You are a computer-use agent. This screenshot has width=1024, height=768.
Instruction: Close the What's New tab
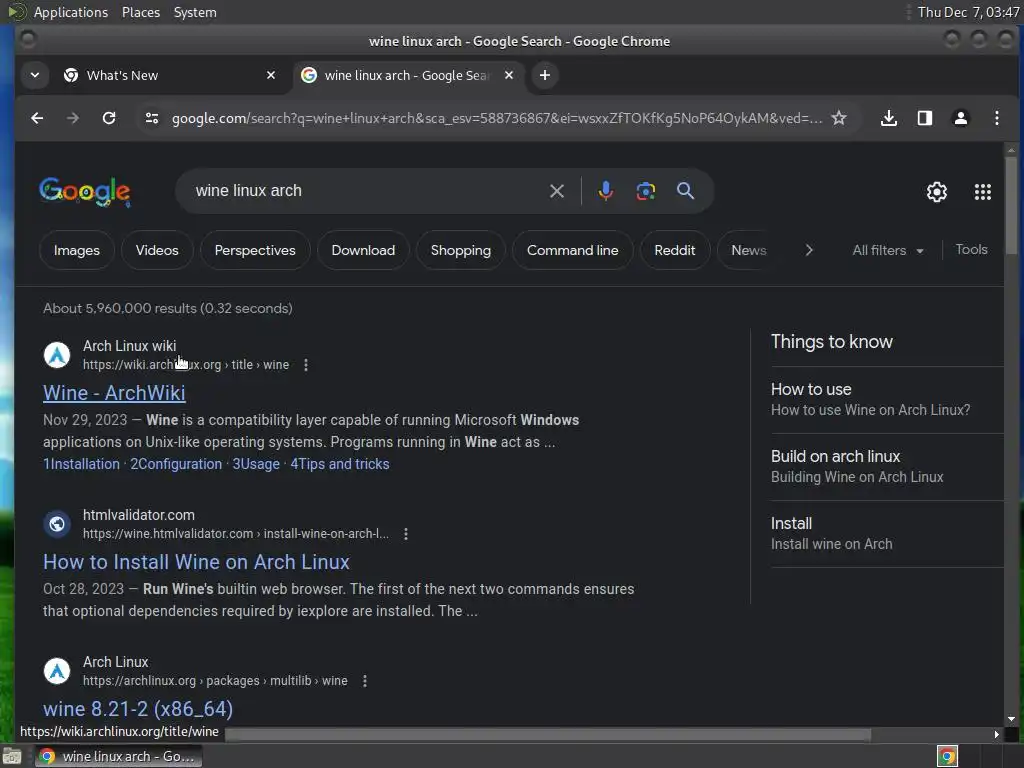270,75
